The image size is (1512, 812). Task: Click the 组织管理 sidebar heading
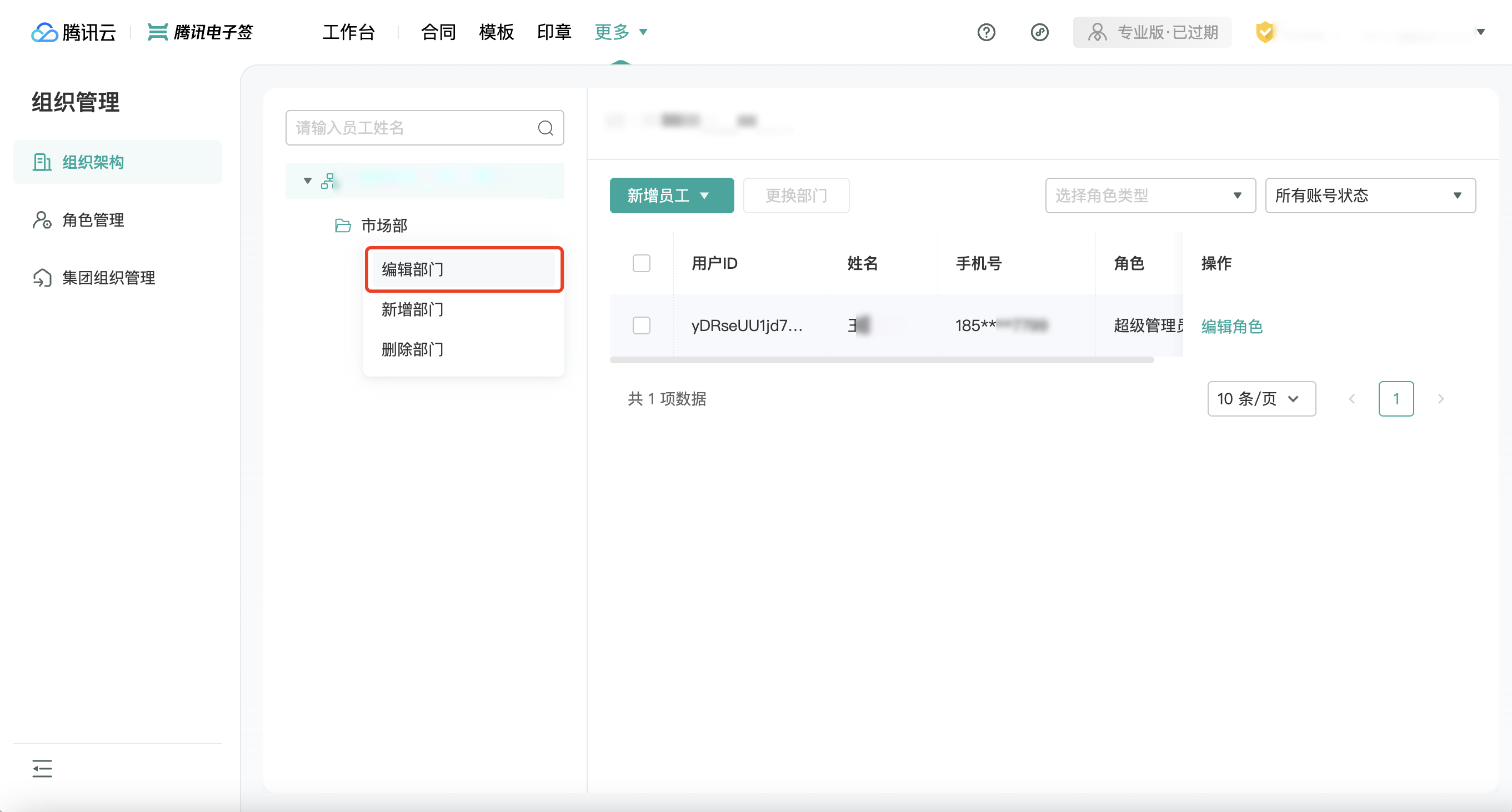point(76,102)
